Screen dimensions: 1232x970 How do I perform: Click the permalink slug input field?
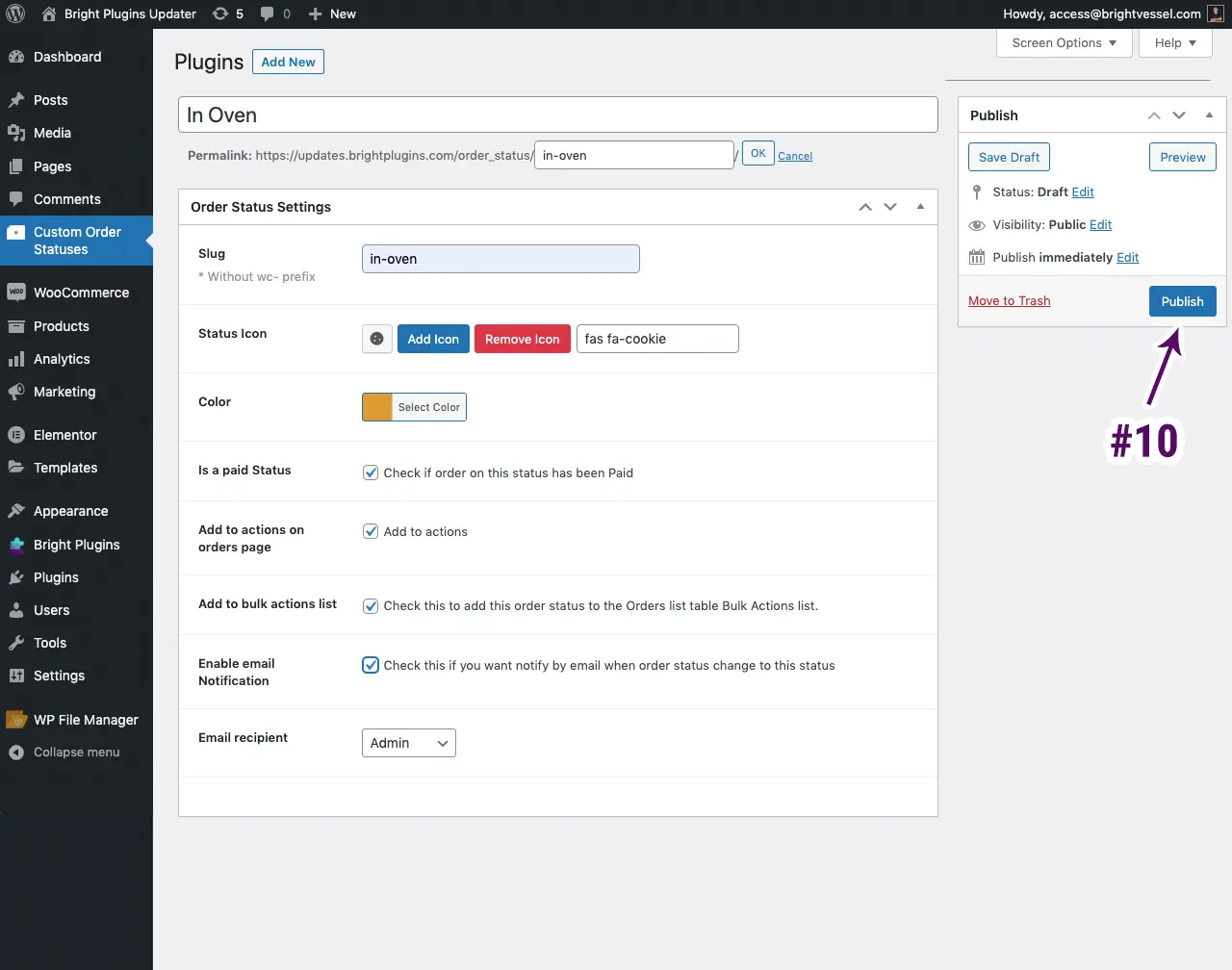point(633,154)
